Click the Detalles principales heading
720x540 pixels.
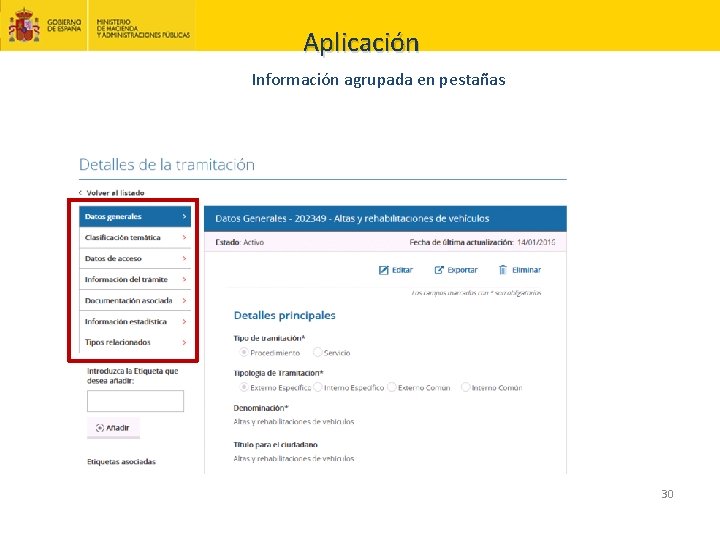point(285,315)
